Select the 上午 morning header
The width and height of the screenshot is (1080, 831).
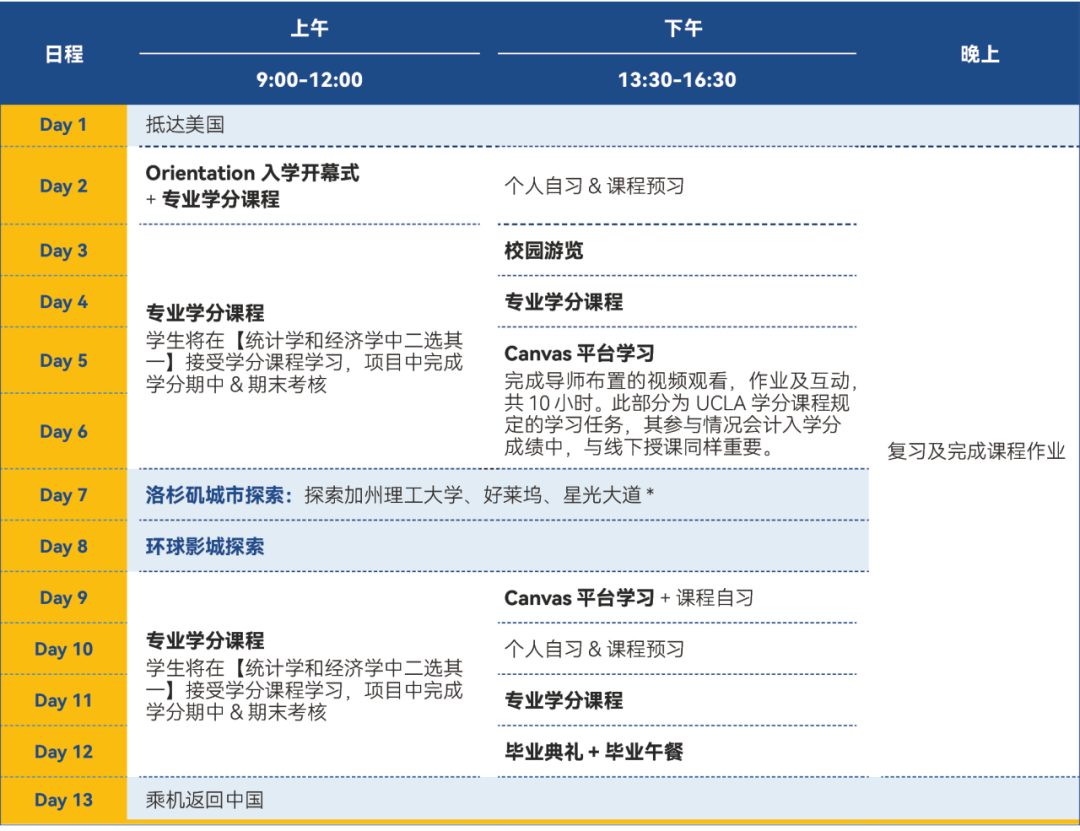pyautogui.click(x=310, y=28)
